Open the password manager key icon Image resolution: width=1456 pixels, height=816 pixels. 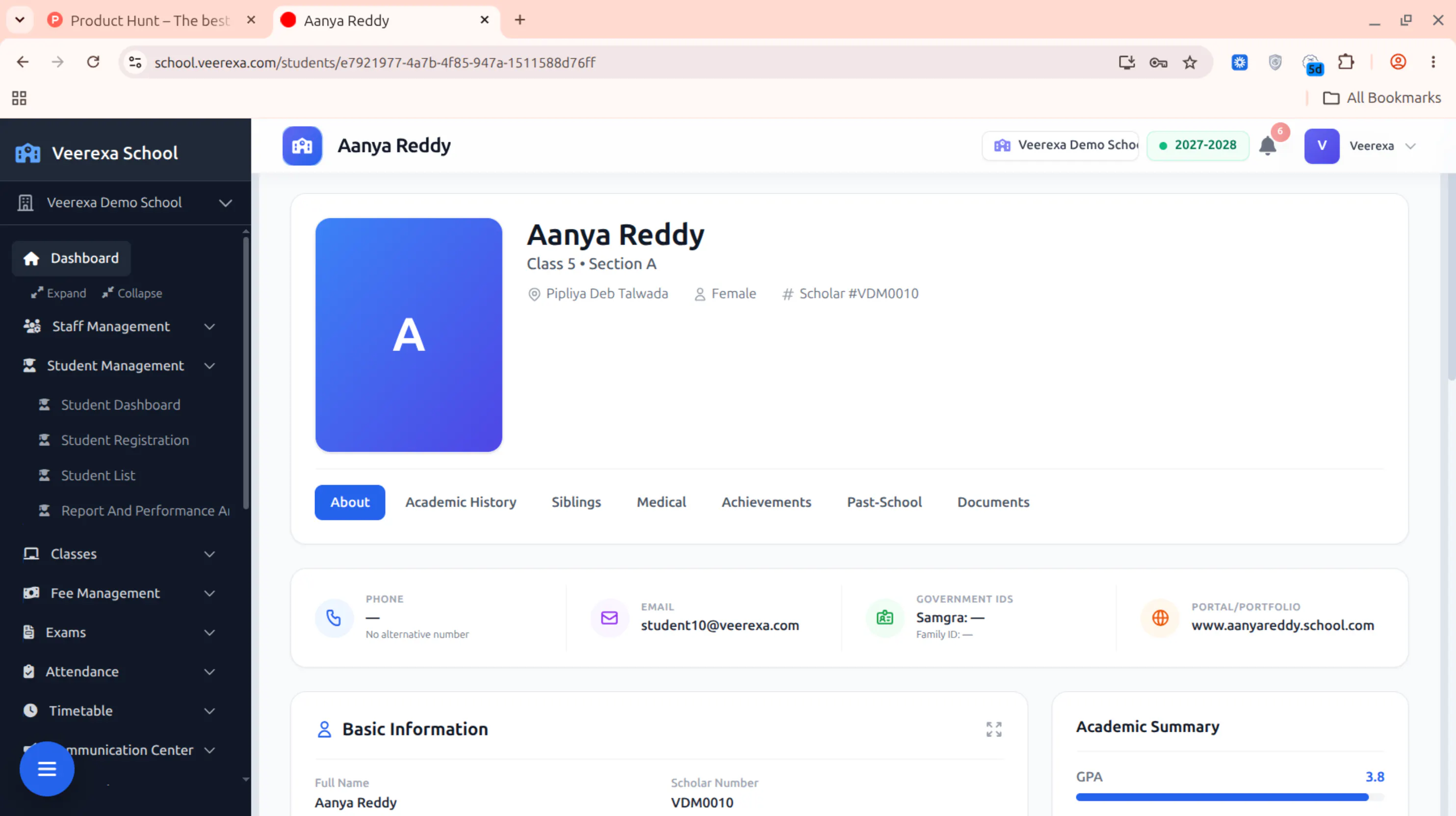click(1158, 62)
